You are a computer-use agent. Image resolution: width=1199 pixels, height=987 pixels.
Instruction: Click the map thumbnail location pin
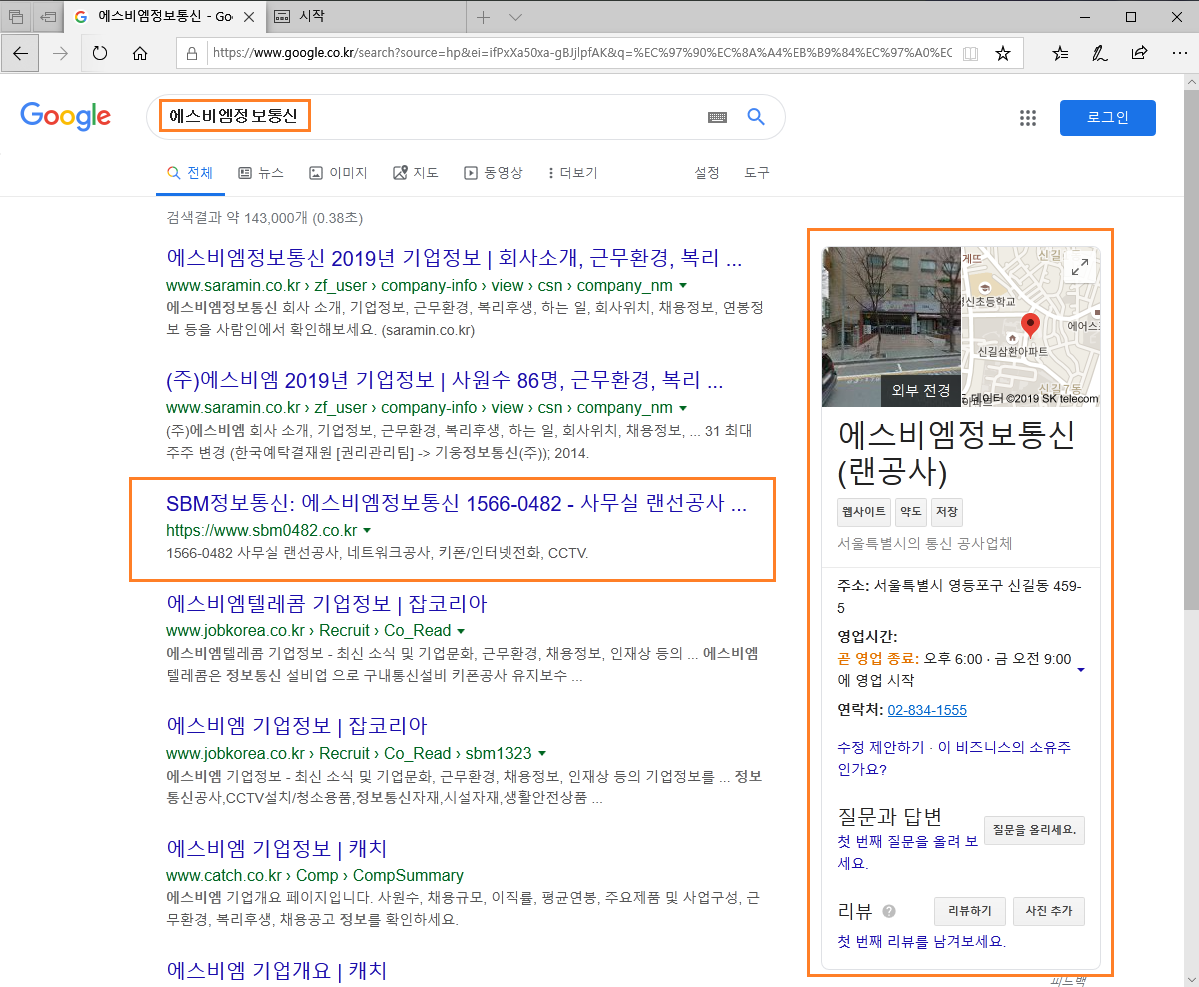coord(1030,324)
